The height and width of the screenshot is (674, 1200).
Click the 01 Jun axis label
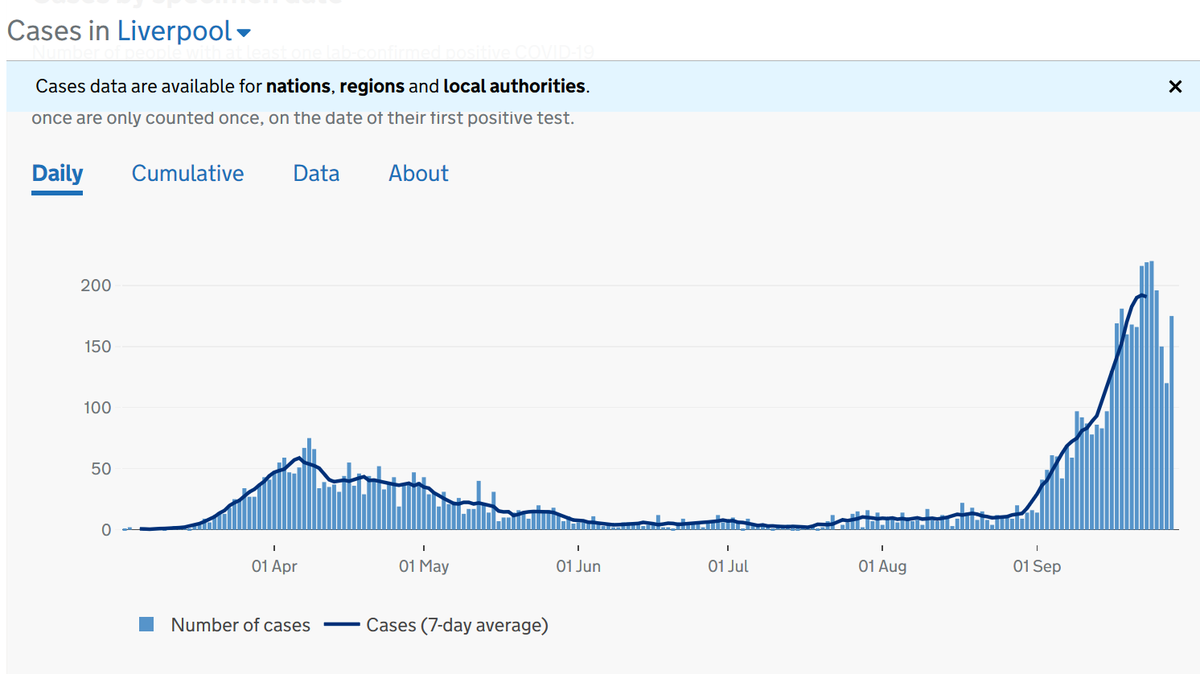click(578, 566)
